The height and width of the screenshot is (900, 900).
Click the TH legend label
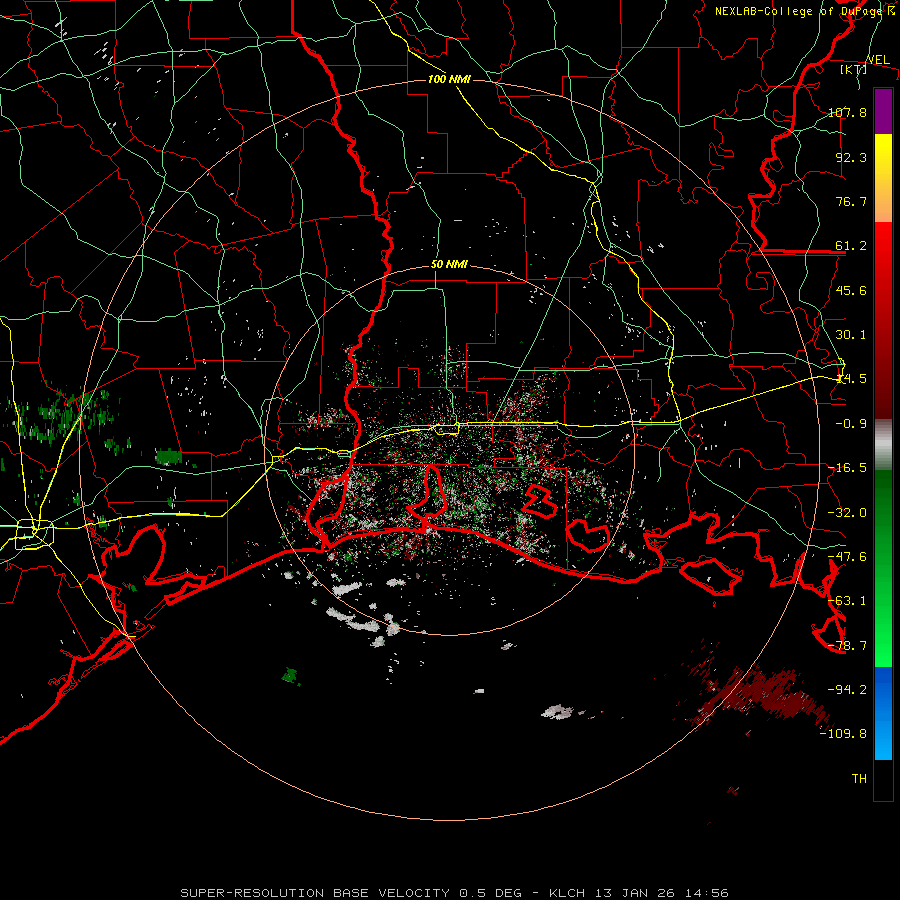(x=859, y=779)
